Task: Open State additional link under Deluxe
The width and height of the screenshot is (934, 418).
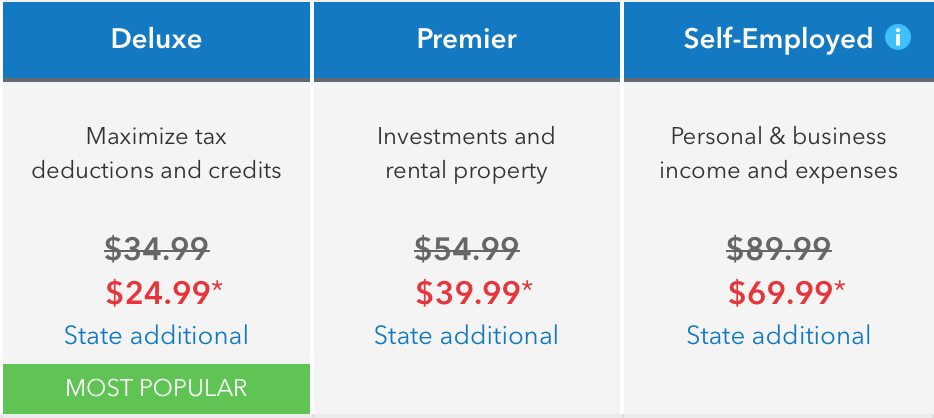Action: pos(156,335)
